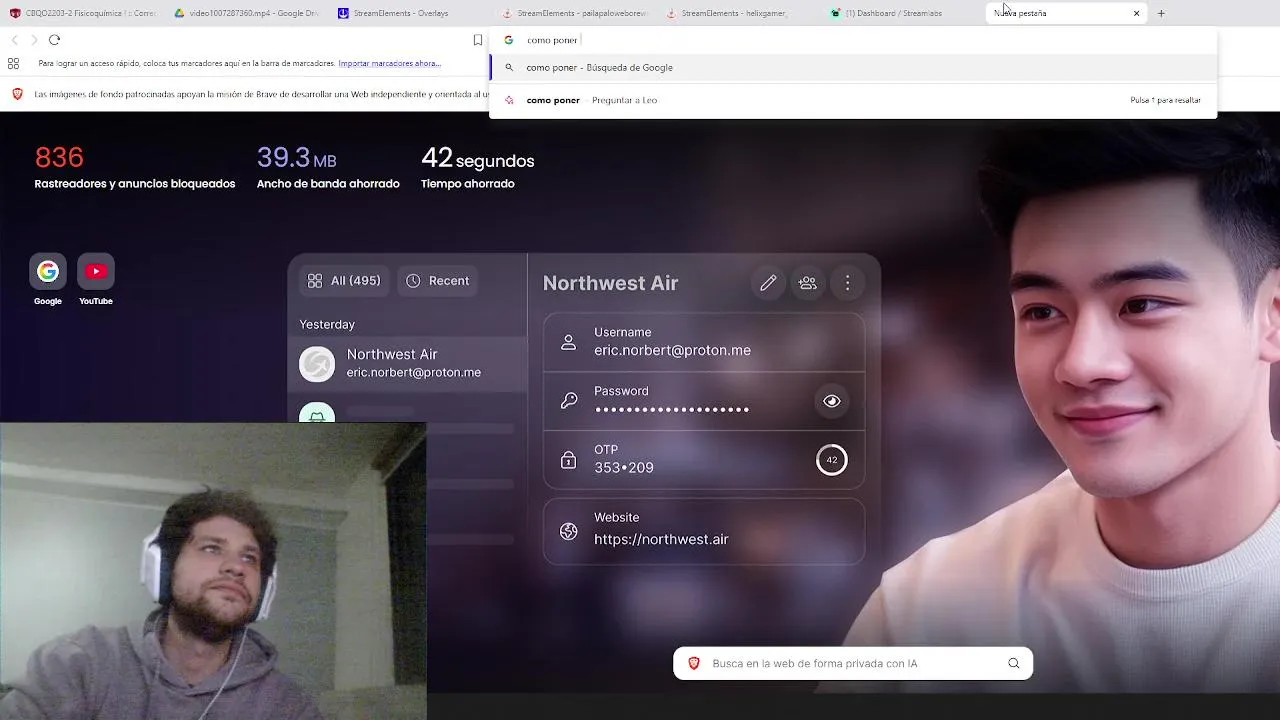This screenshot has width=1280, height=720.
Task: Click the bookmark icon beside address bar
Action: (x=478, y=40)
